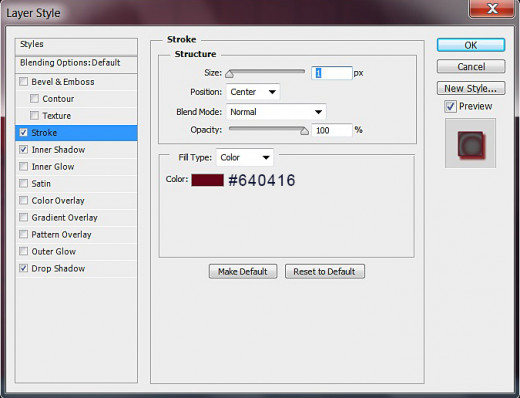The width and height of the screenshot is (520, 398).
Task: Enable the Outer Glow checkbox
Action: point(23,251)
